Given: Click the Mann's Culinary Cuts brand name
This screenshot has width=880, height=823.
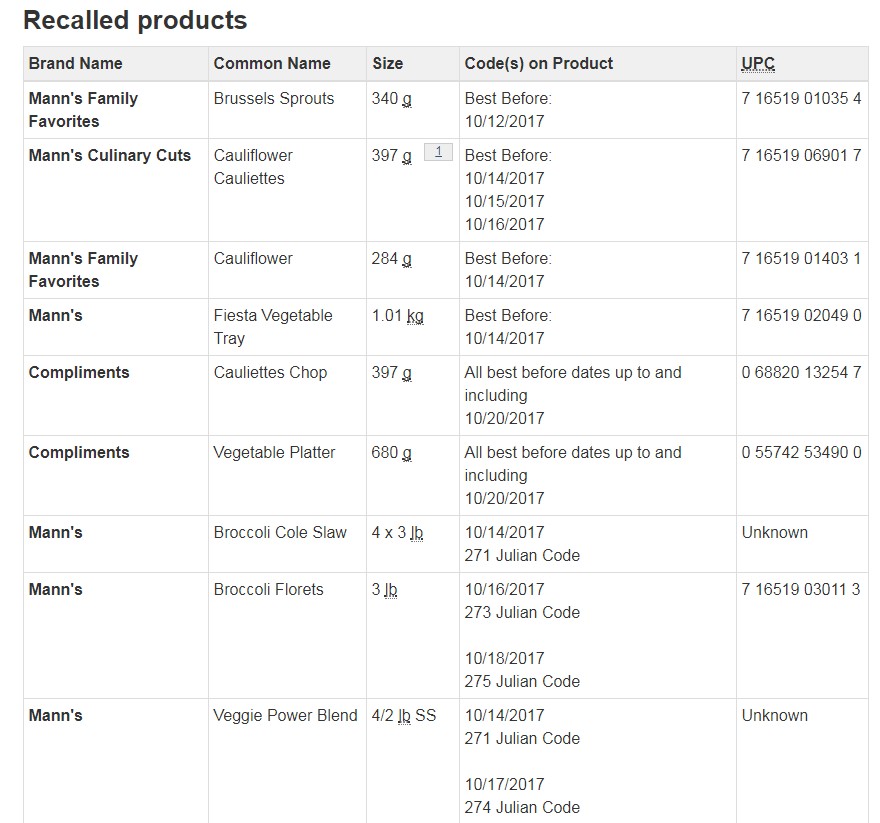Looking at the screenshot, I should (x=110, y=155).
